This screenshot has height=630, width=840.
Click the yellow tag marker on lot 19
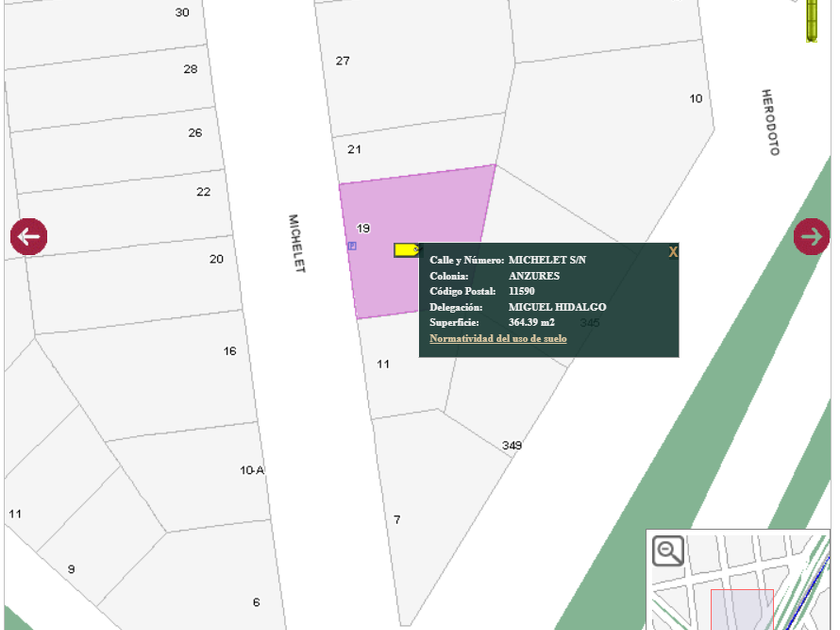[x=407, y=250]
